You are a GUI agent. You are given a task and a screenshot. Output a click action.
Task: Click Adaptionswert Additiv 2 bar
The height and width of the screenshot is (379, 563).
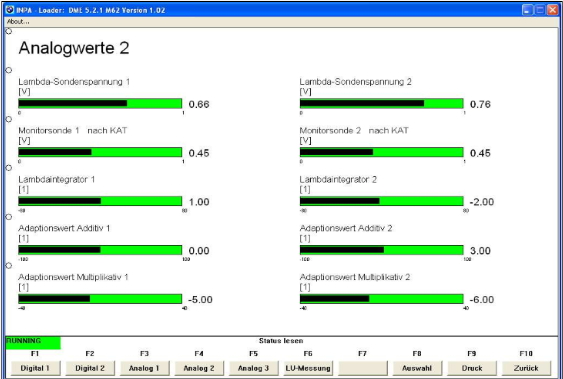tap(382, 250)
